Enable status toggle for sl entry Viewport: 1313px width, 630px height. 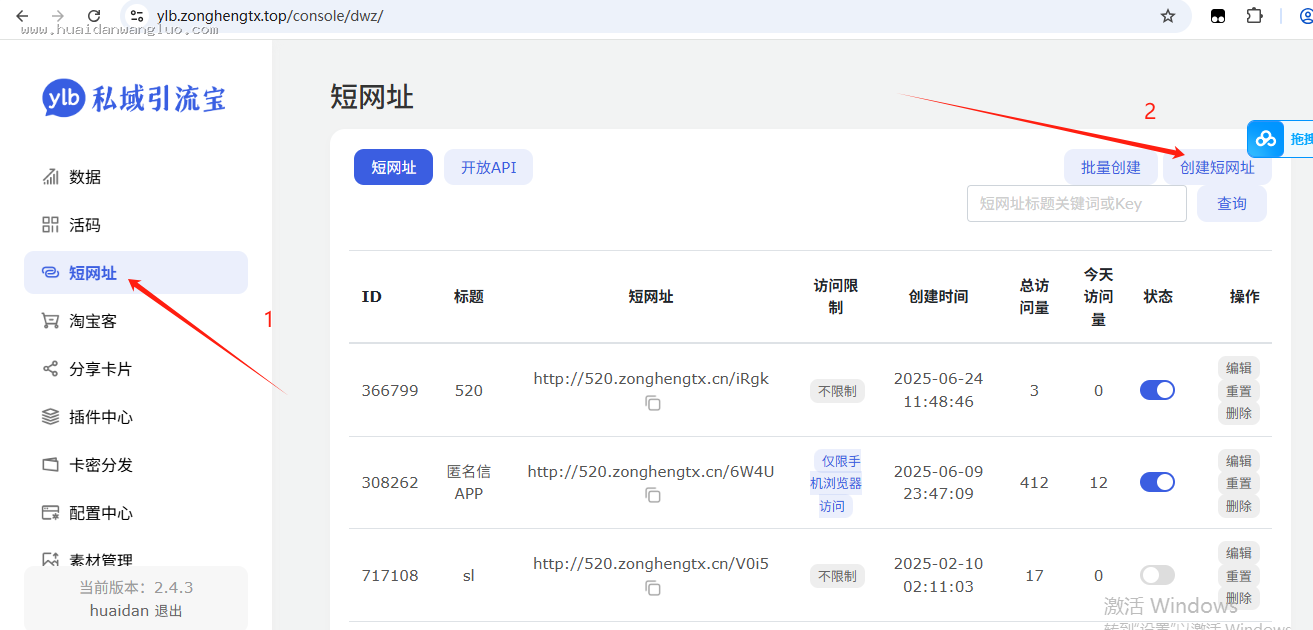pyautogui.click(x=1157, y=575)
